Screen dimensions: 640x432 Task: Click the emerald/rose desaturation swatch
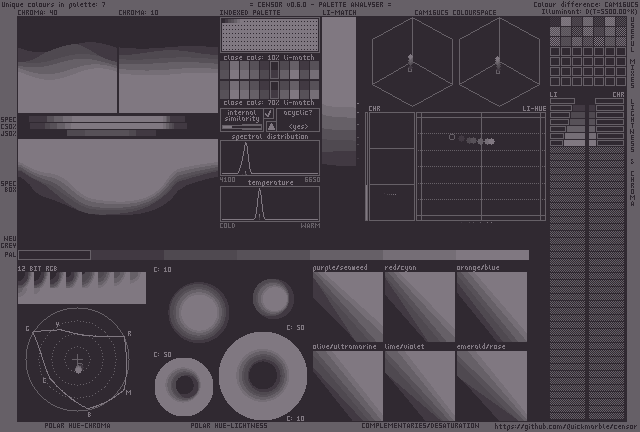click(x=492, y=385)
